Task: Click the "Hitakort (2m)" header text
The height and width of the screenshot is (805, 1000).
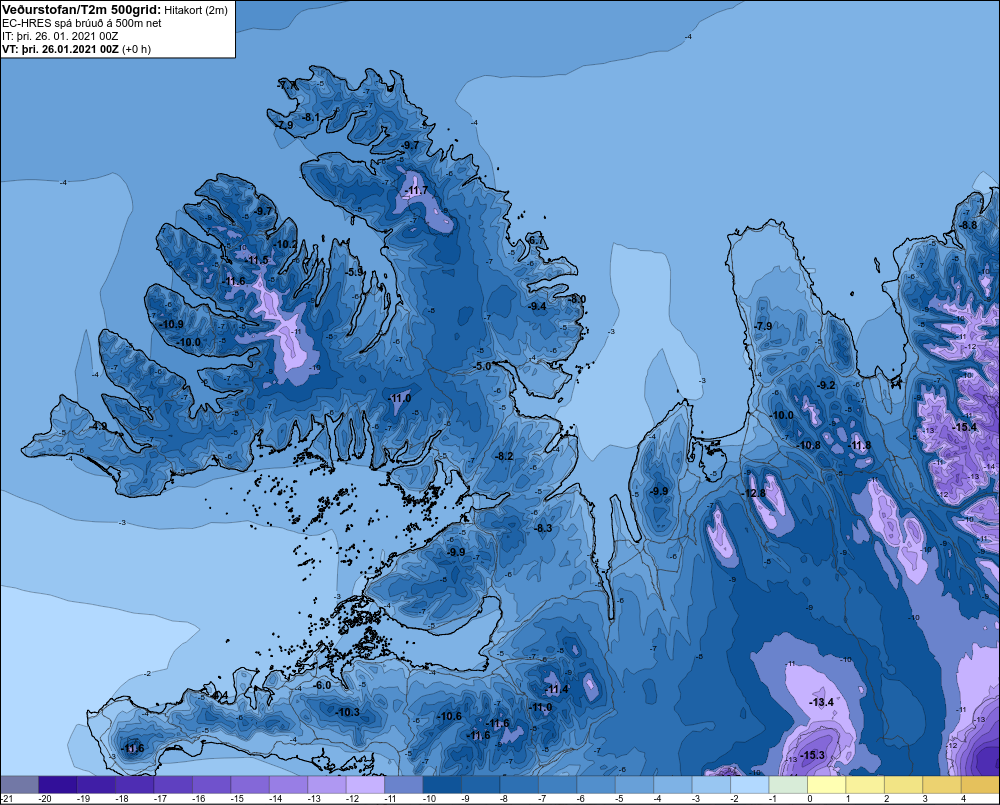Action: pyautogui.click(x=195, y=10)
